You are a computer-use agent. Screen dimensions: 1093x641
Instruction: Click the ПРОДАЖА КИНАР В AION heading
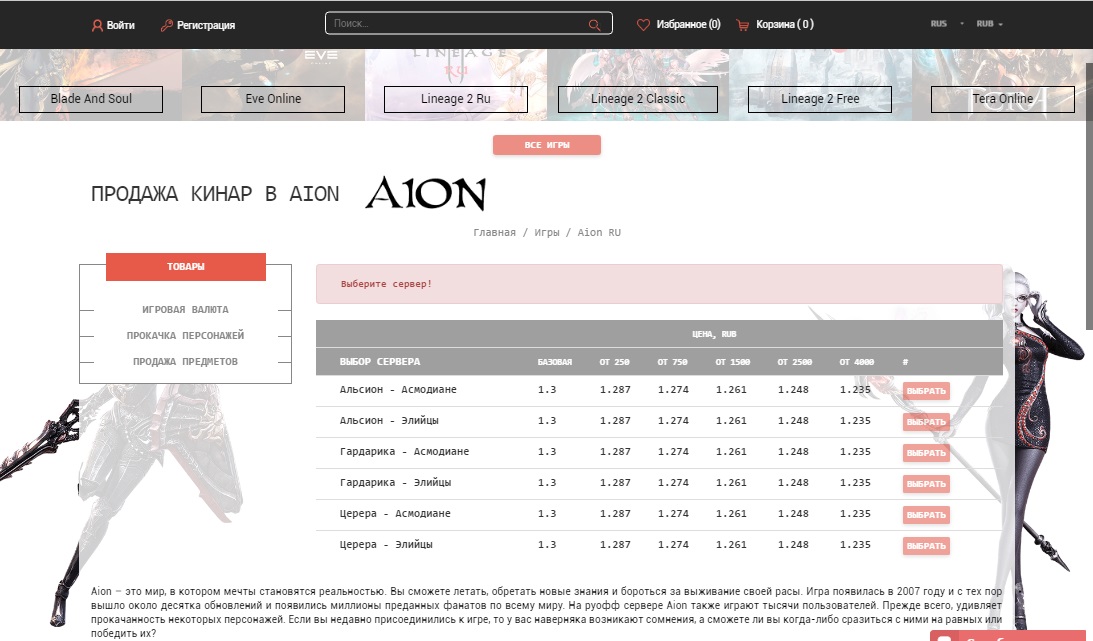(215, 194)
